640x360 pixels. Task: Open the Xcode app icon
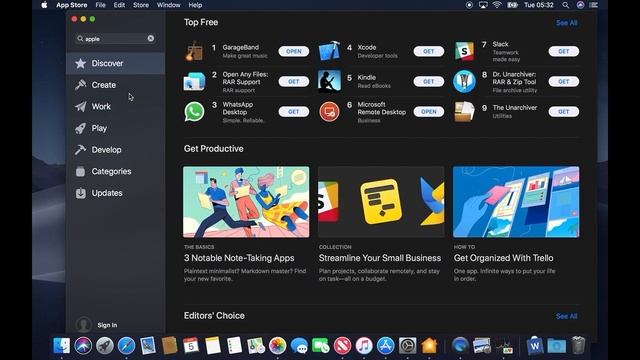coord(329,51)
